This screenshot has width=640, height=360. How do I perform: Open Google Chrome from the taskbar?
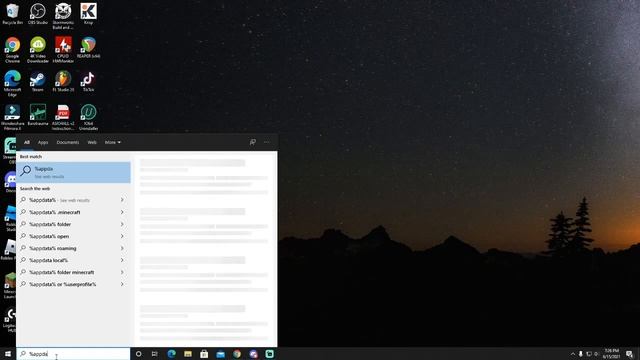pyautogui.click(x=237, y=354)
